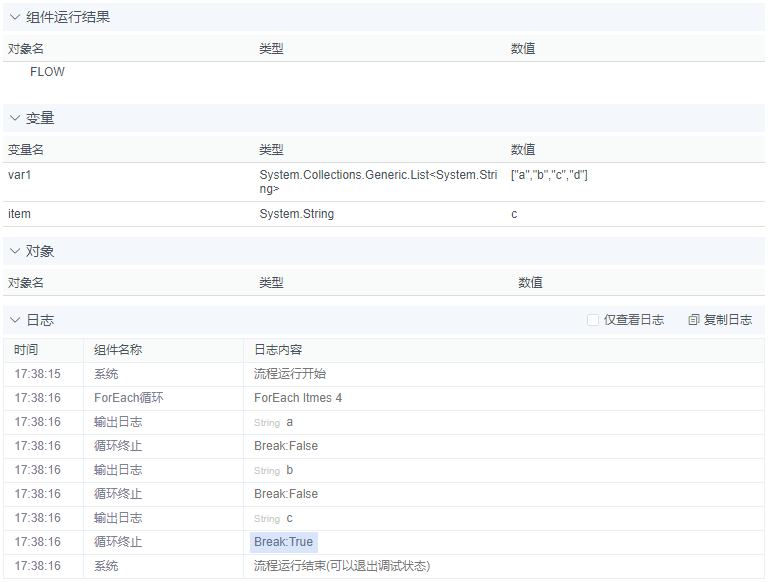The image size is (769, 583).
Task: Enable the 仅查看日志 checkbox
Action: [x=593, y=320]
